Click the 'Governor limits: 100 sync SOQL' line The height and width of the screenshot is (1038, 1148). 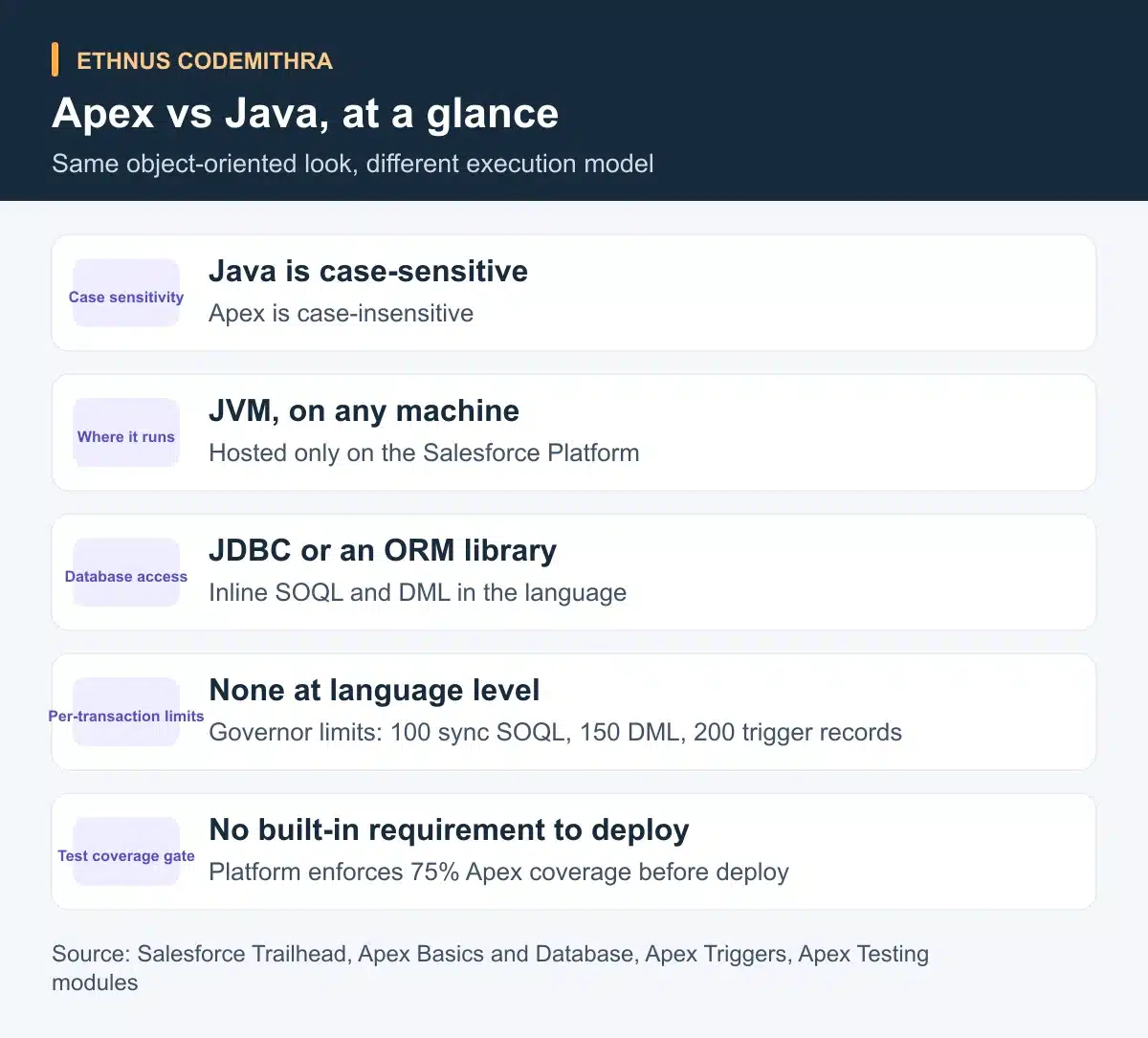555,733
